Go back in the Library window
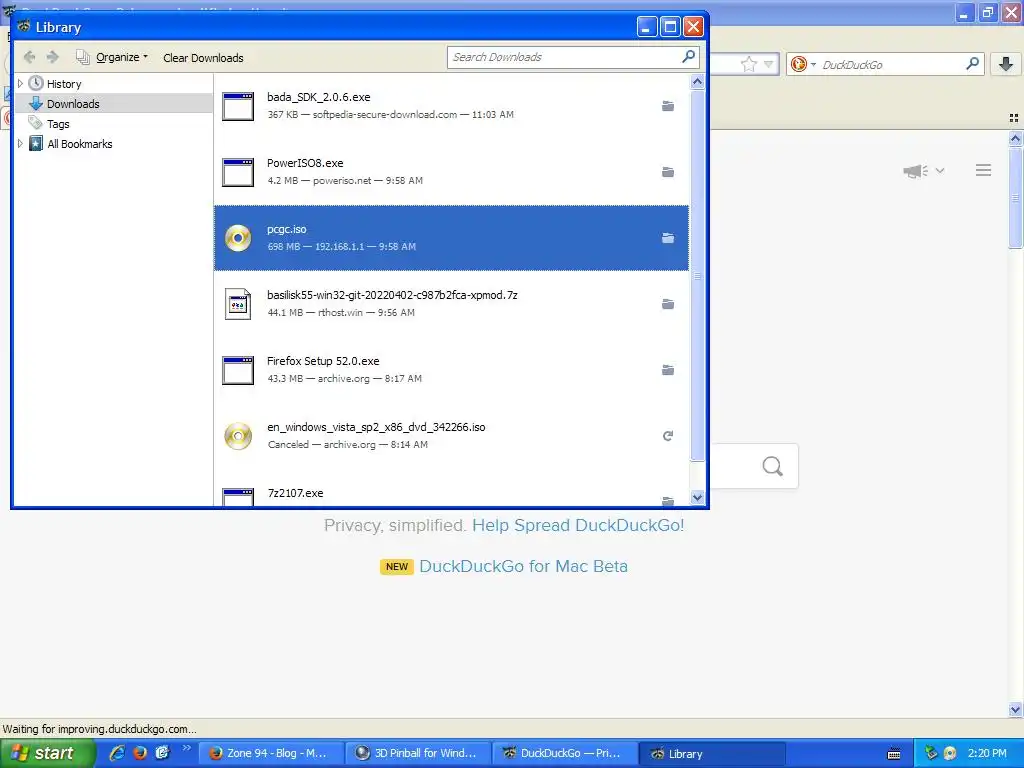The height and width of the screenshot is (768, 1024). point(29,57)
